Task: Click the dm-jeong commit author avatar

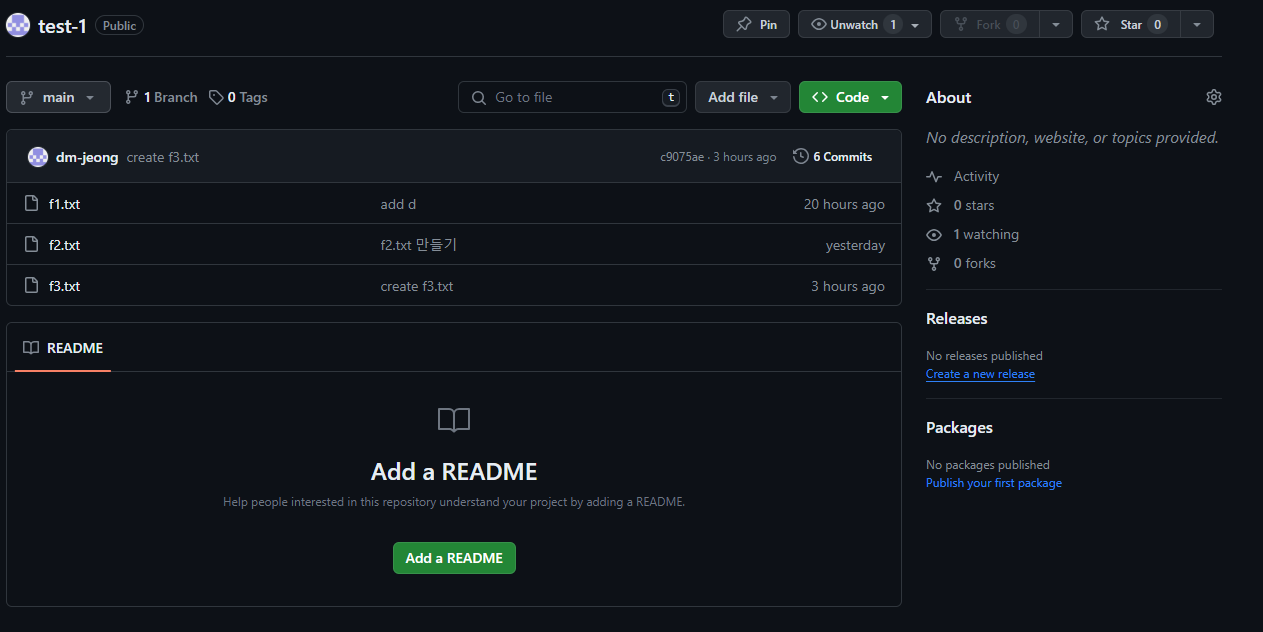Action: [x=38, y=157]
